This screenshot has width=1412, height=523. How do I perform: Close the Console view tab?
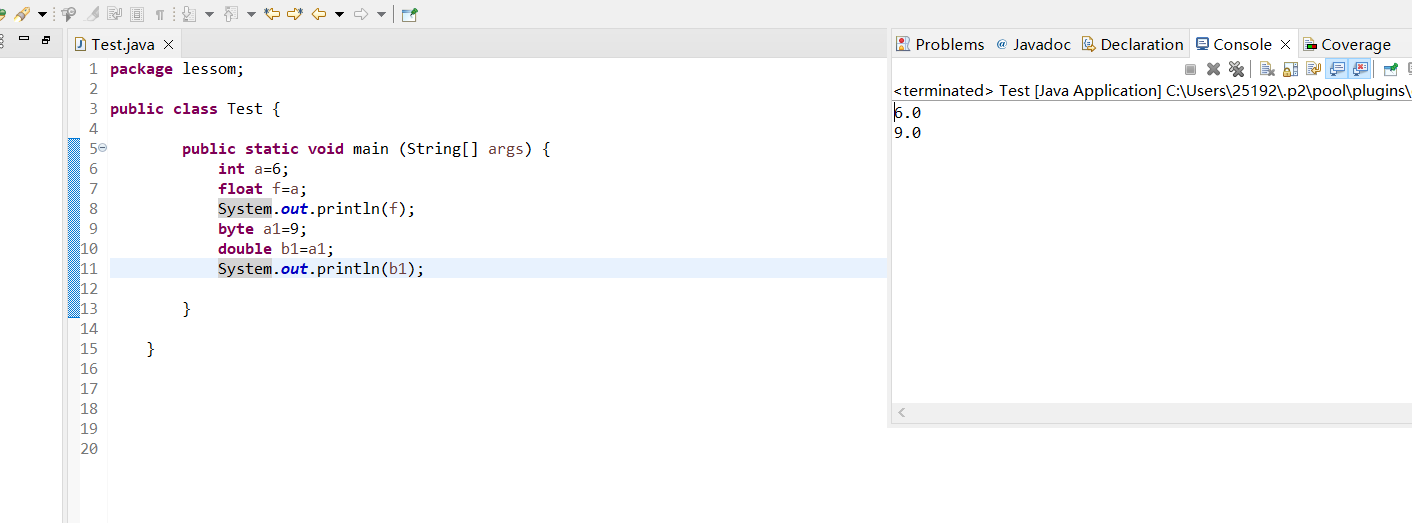point(1286,44)
